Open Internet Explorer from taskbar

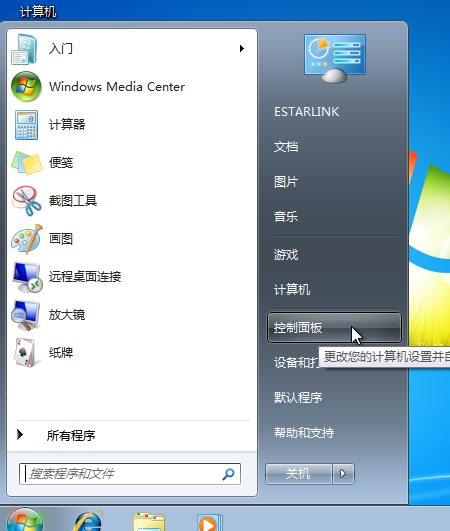click(x=88, y=521)
